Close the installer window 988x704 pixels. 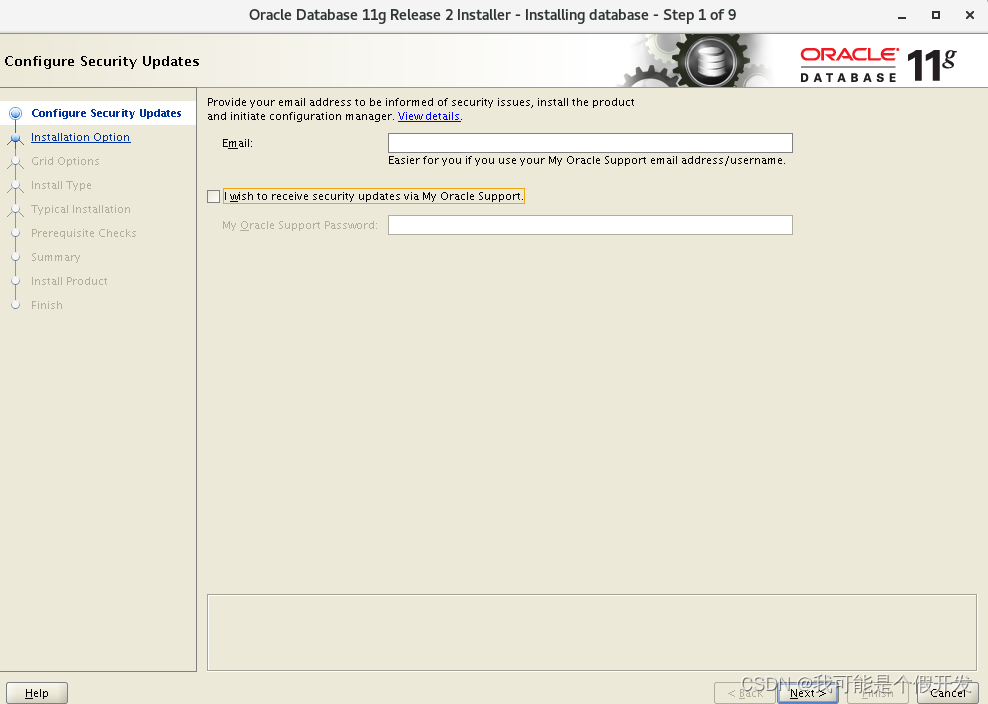coord(970,15)
